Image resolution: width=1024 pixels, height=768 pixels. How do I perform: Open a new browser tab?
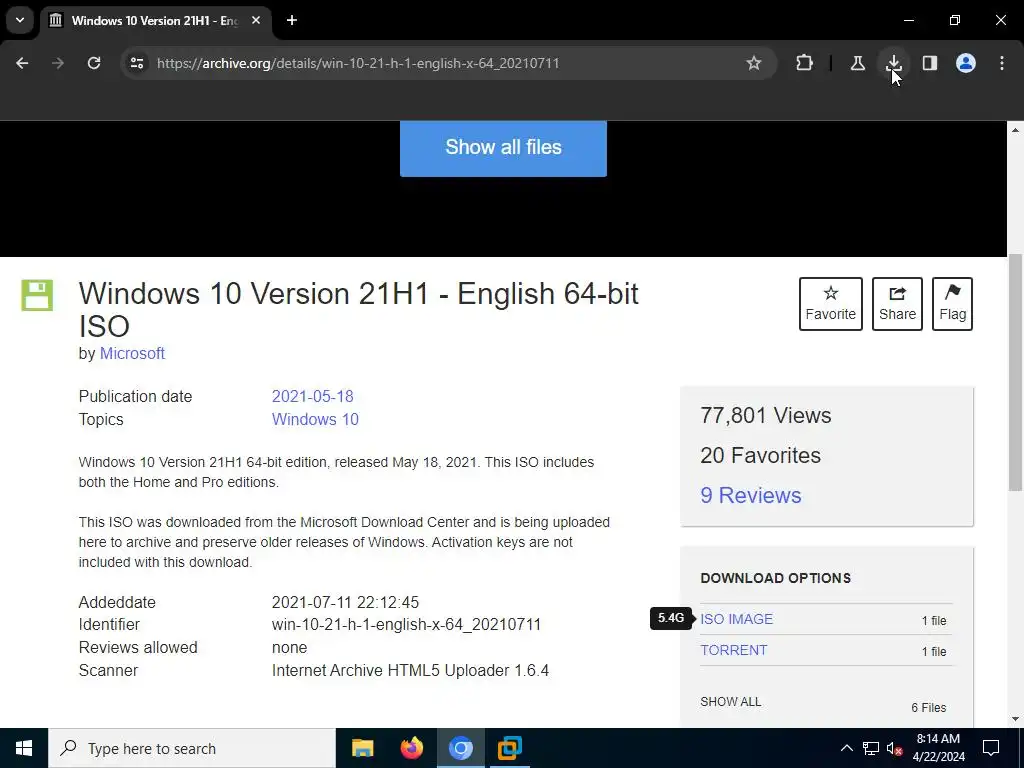click(292, 20)
